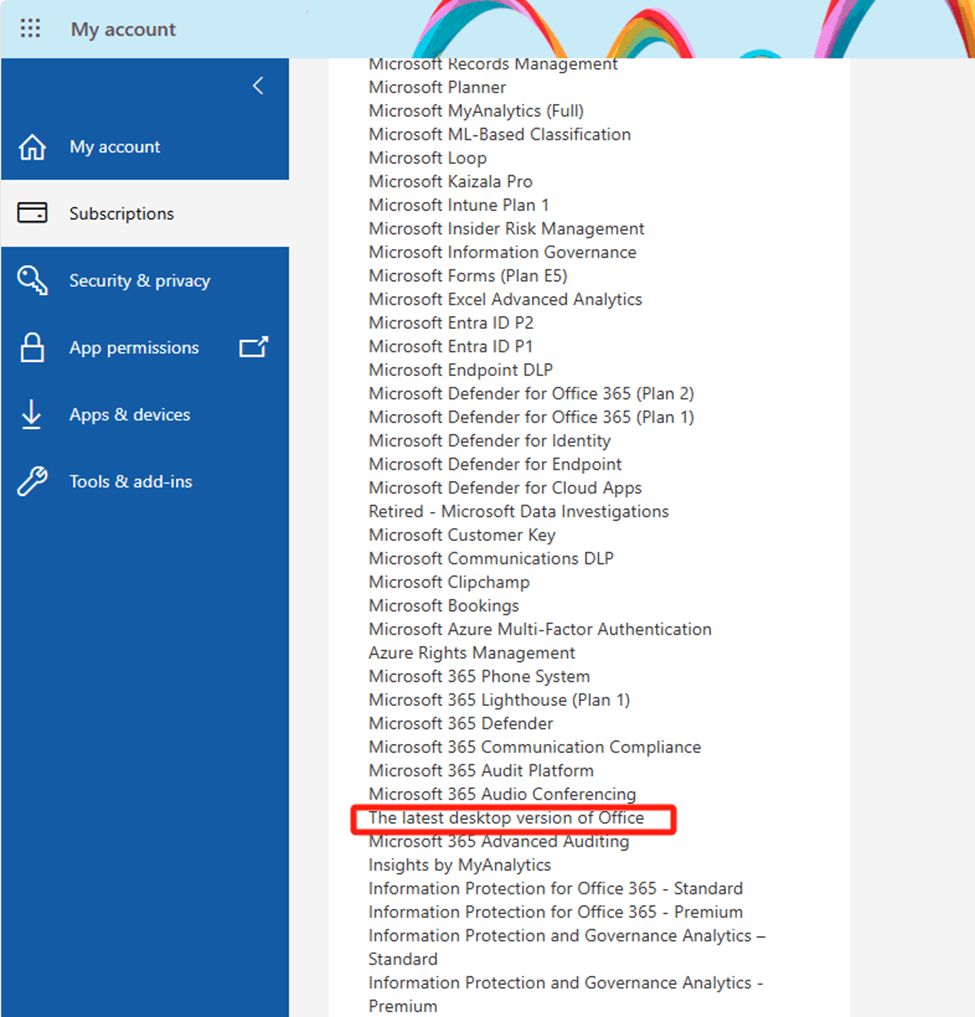Open My account in sidebar
The width and height of the screenshot is (975, 1017).
145,147
